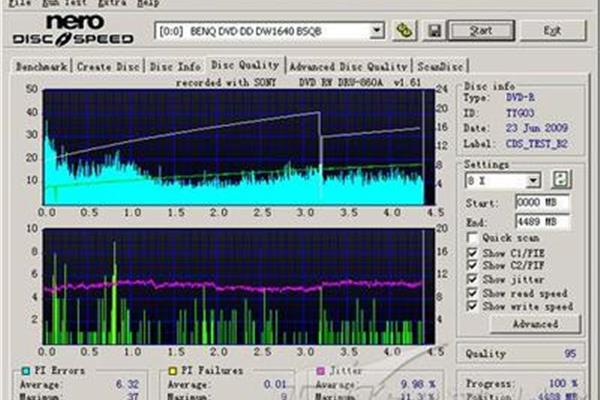Click the PI Errors graph area

(x=239, y=147)
